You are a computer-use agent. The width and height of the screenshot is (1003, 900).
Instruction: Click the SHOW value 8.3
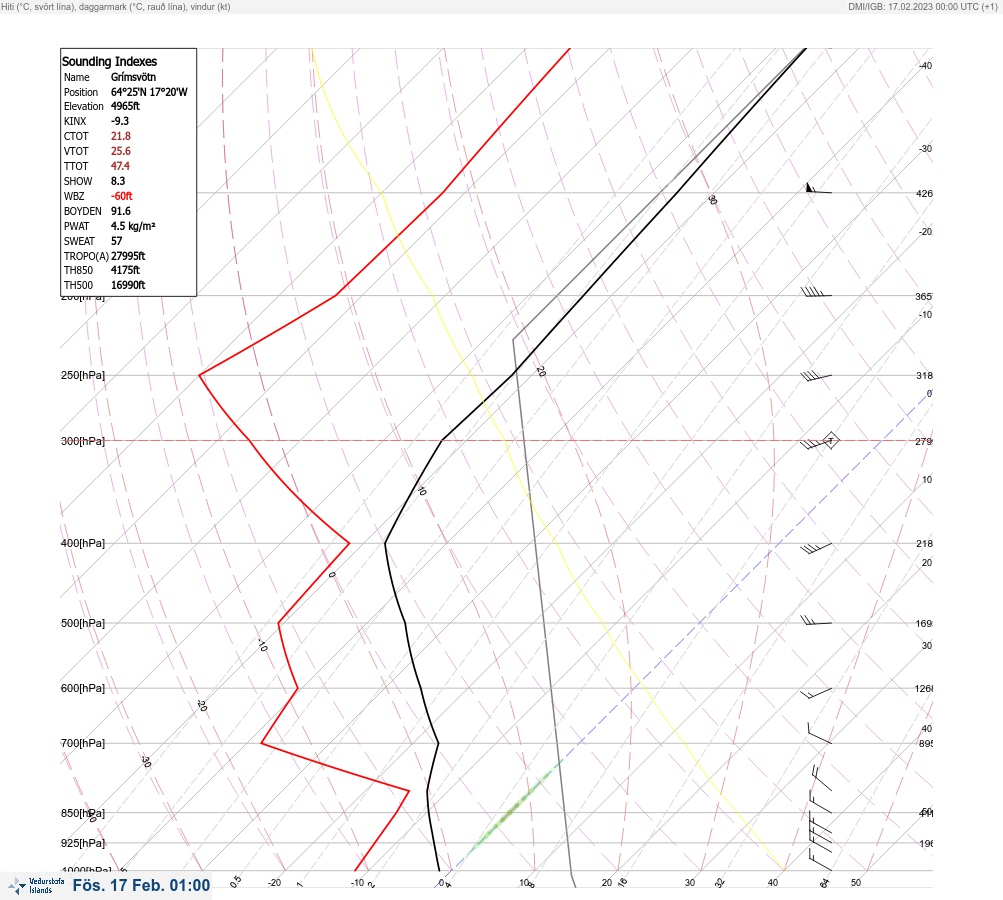pos(118,181)
